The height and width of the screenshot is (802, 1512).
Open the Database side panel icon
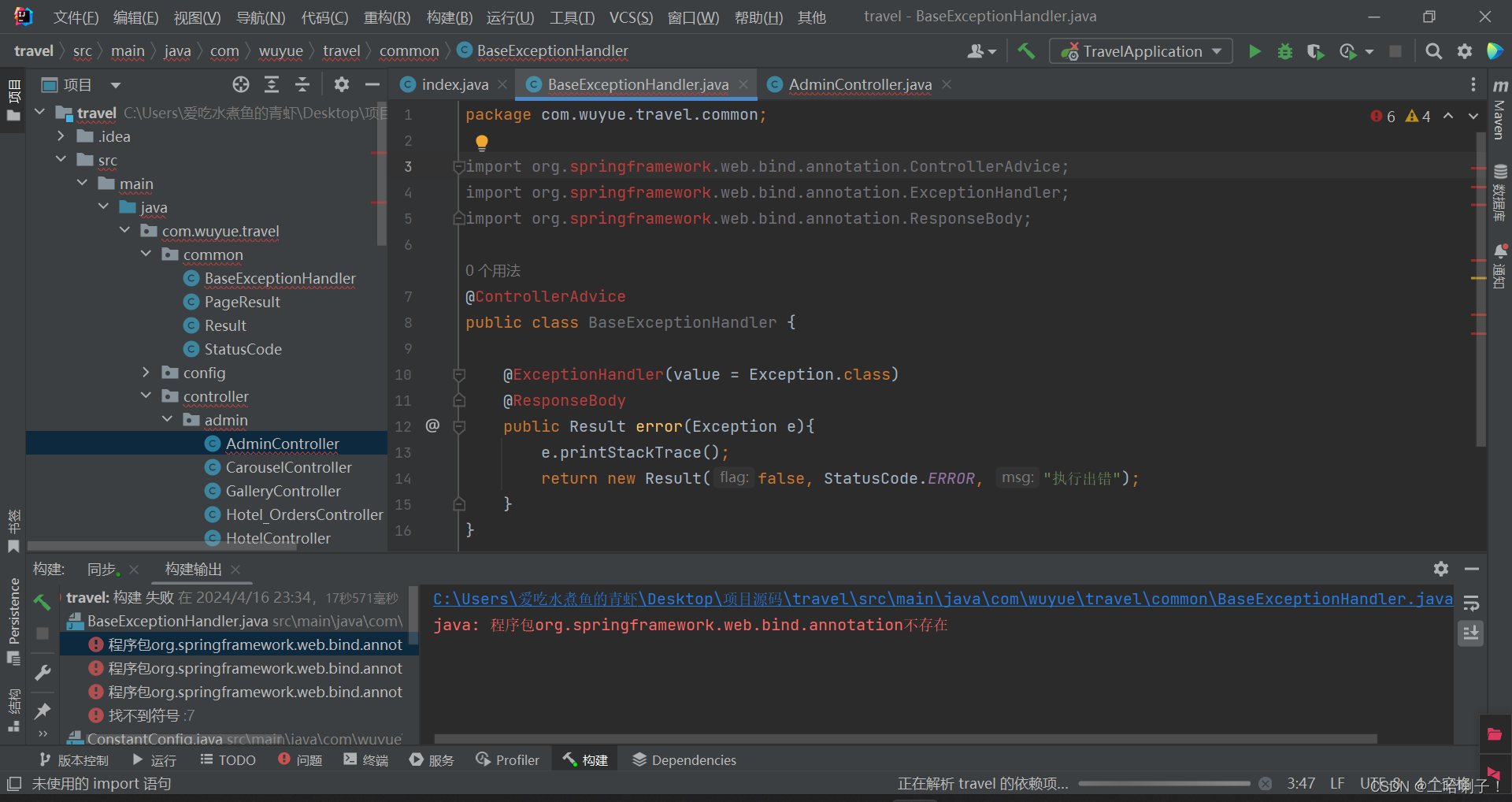1500,192
